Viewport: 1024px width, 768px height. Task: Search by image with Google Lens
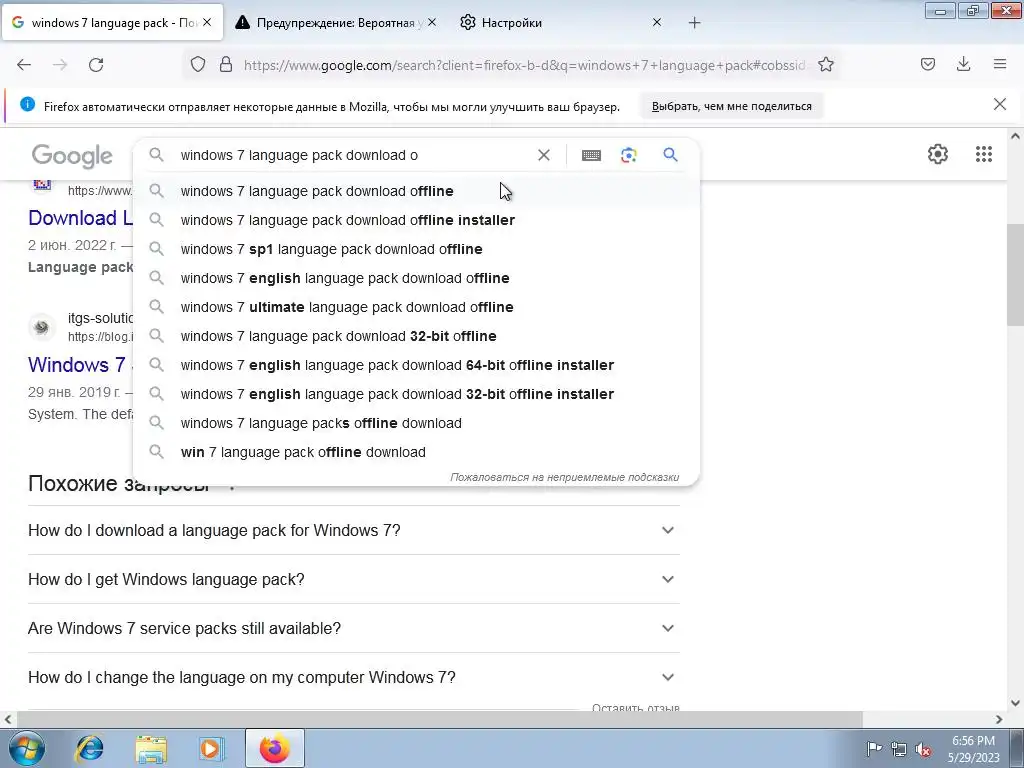pyautogui.click(x=628, y=155)
